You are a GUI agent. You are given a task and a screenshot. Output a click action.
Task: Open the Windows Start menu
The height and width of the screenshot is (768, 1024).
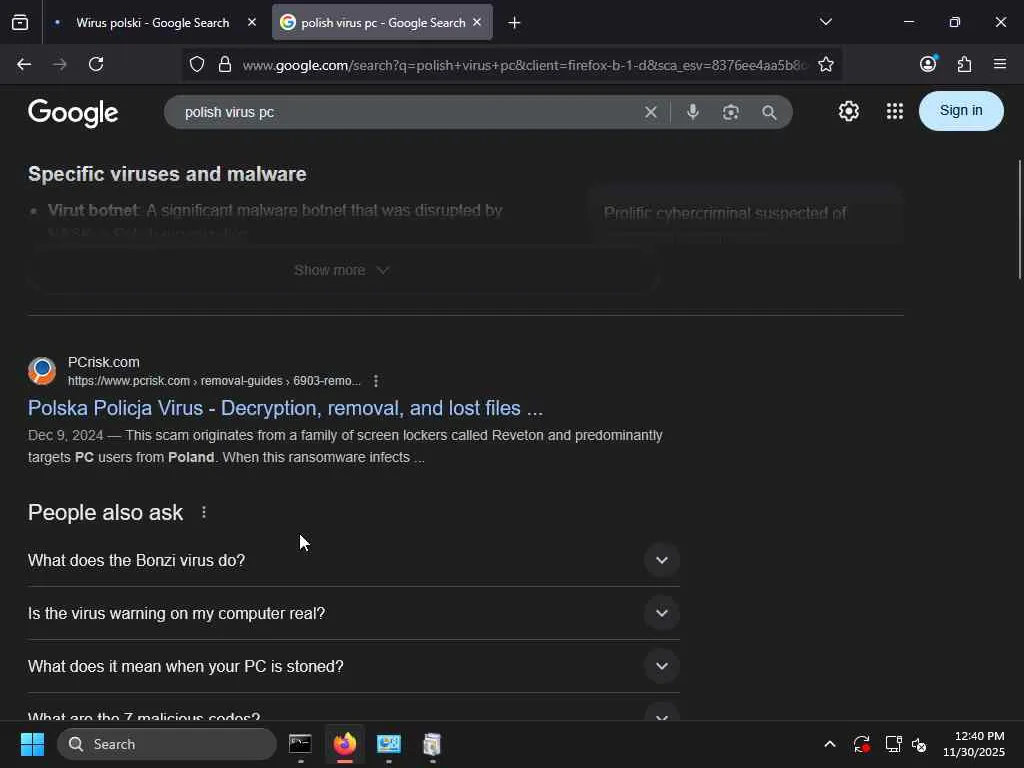32,744
